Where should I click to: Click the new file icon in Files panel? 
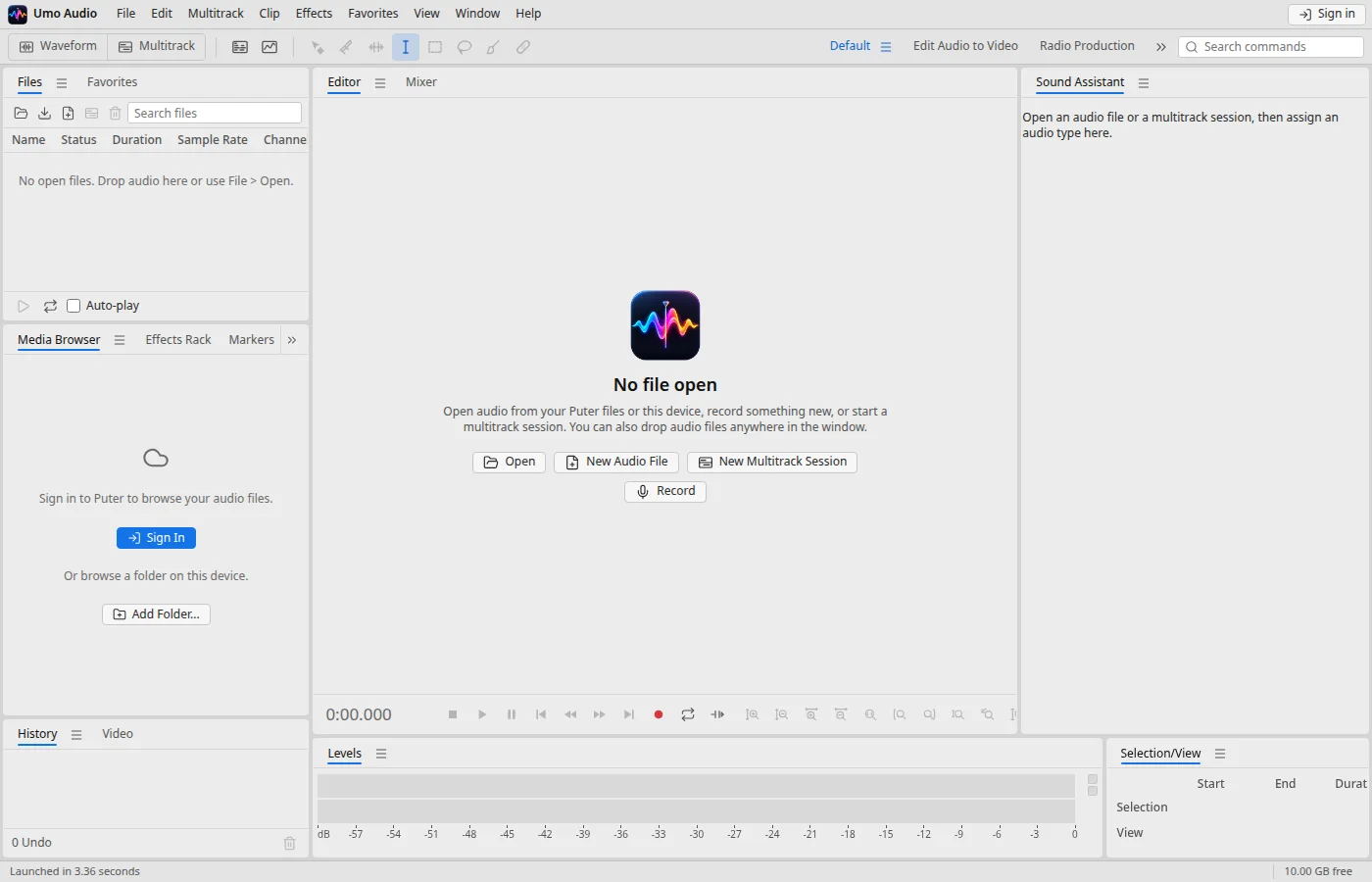68,114
